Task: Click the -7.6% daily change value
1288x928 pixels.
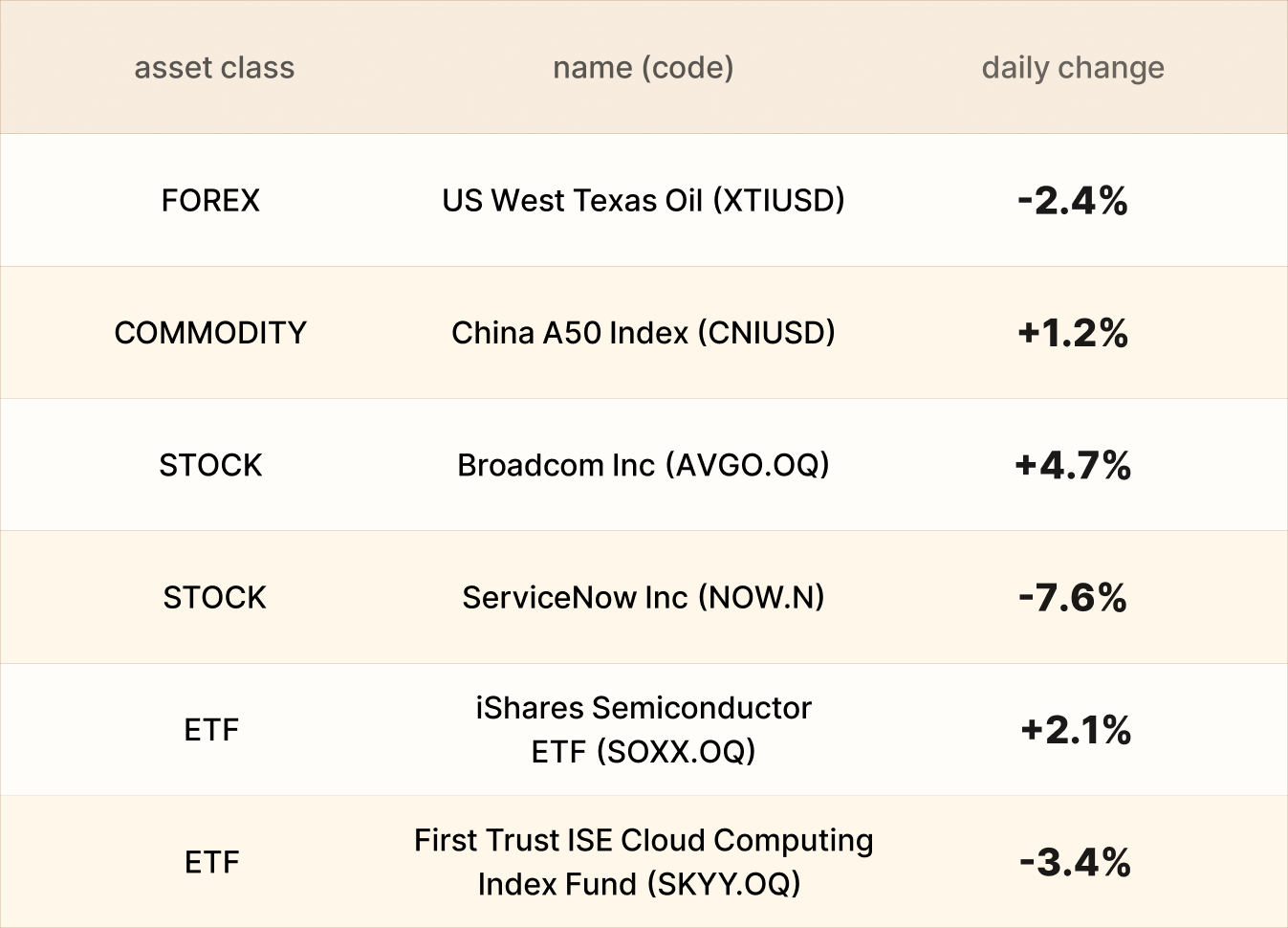Action: tap(1073, 598)
